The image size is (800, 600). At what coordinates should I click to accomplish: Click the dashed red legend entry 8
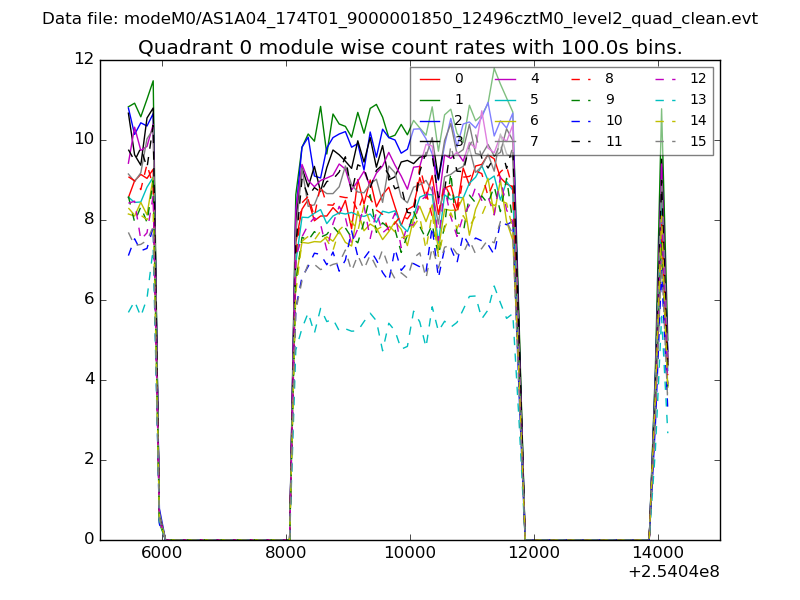click(x=580, y=78)
